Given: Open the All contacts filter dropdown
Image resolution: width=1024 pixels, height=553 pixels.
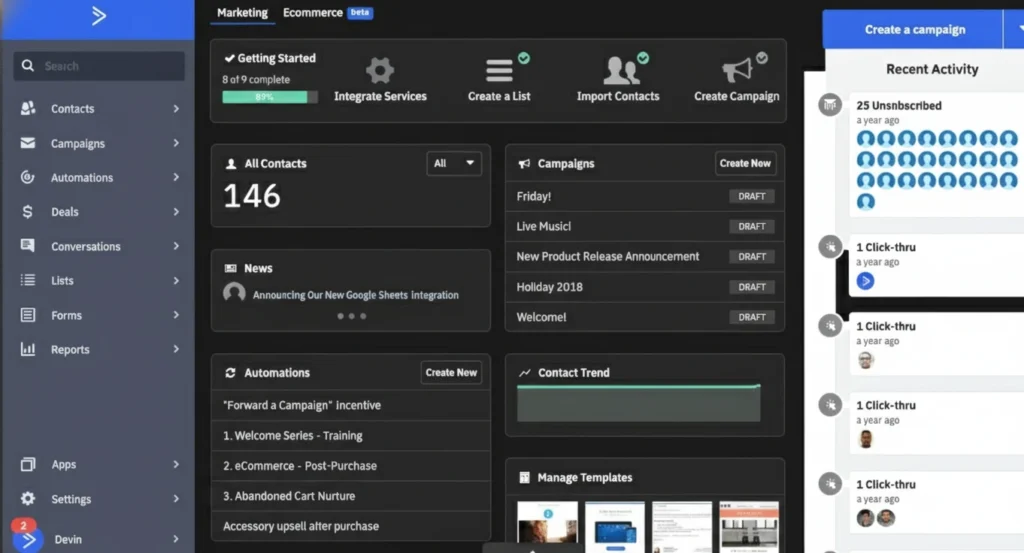Looking at the screenshot, I should pos(454,163).
